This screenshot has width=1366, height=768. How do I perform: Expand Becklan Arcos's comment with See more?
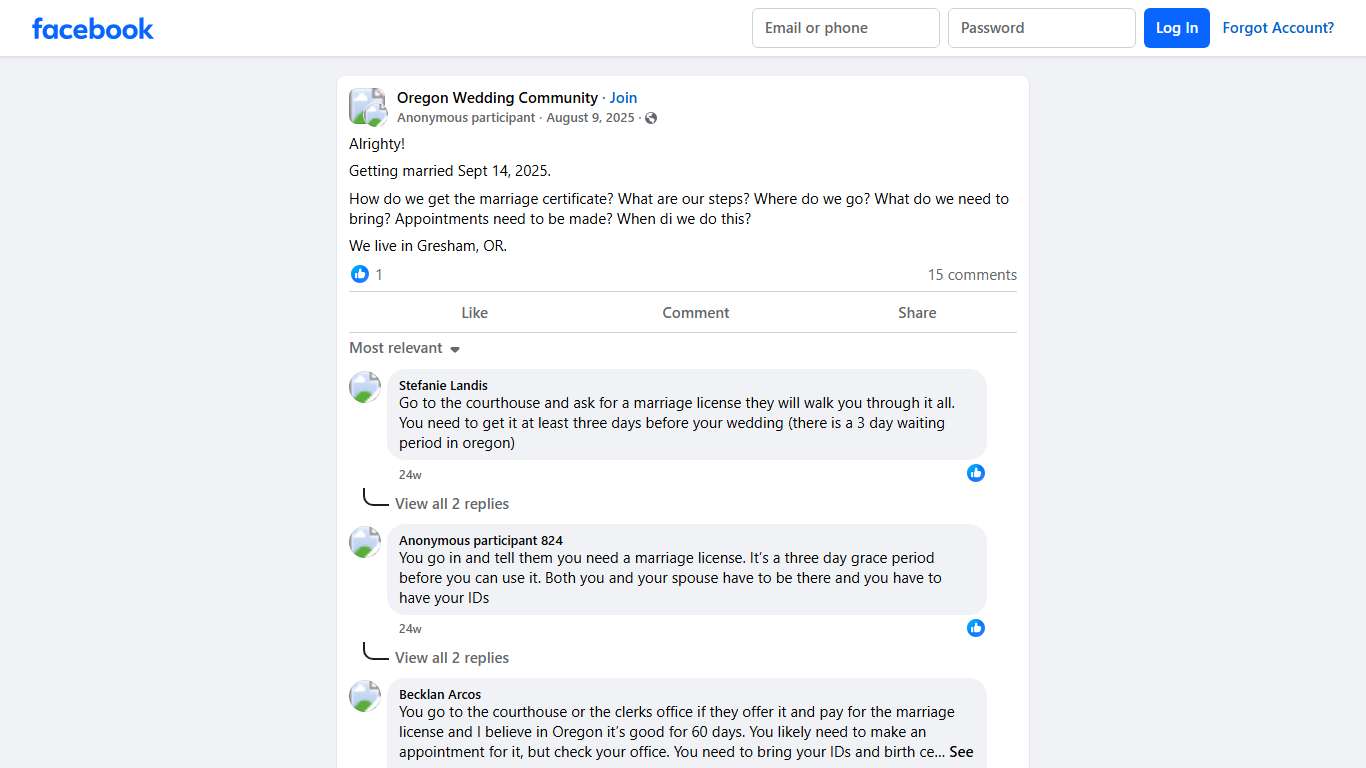[961, 752]
